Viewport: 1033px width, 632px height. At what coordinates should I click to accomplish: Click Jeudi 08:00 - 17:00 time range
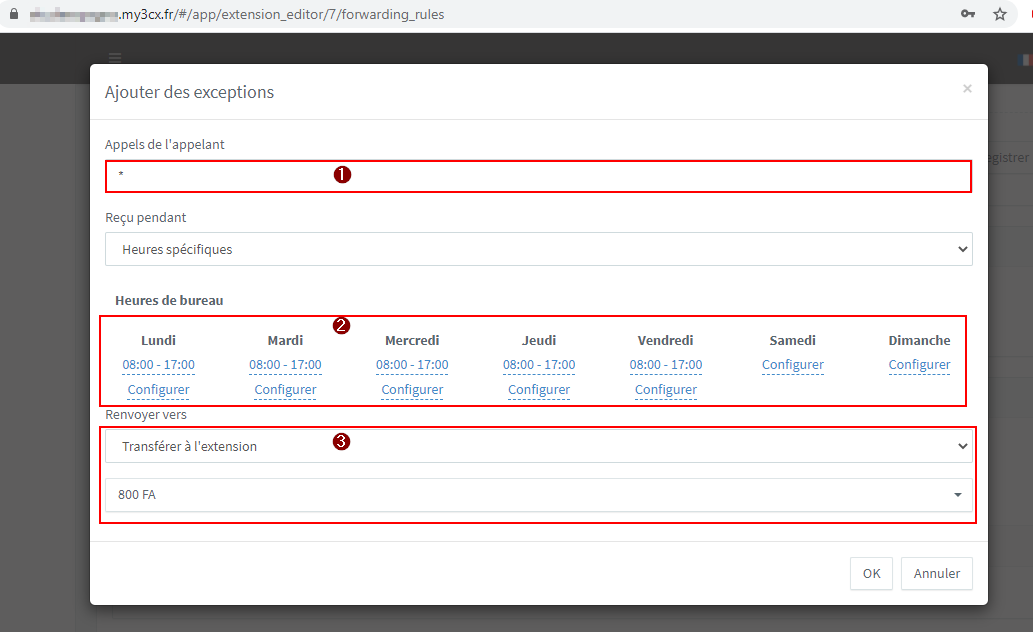coord(539,365)
